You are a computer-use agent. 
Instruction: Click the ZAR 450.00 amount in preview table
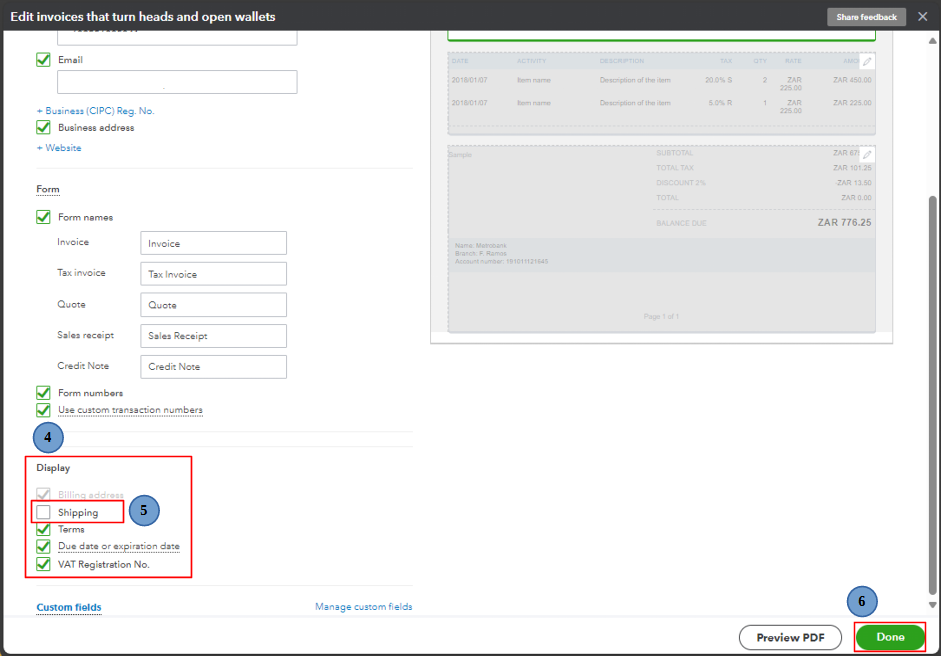pos(852,80)
